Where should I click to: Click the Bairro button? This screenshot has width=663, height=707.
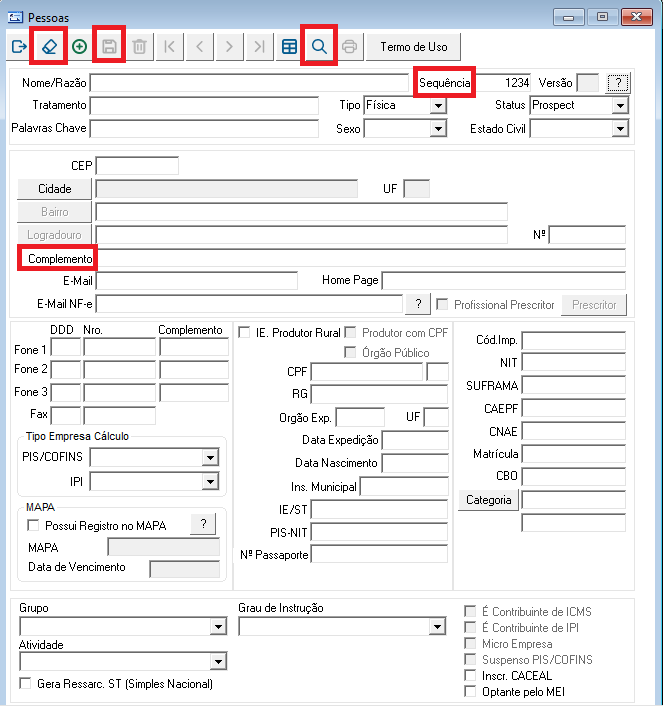pyautogui.click(x=55, y=211)
